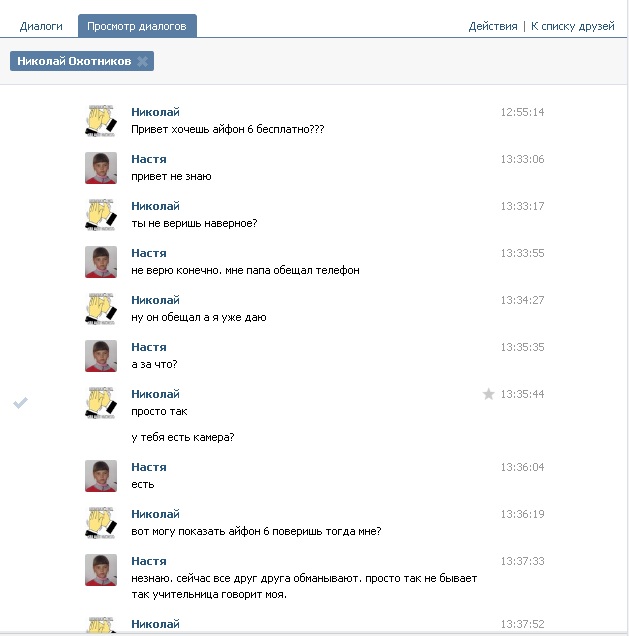Click Николай's avatar on the 13:34:27 message

(x=101, y=309)
